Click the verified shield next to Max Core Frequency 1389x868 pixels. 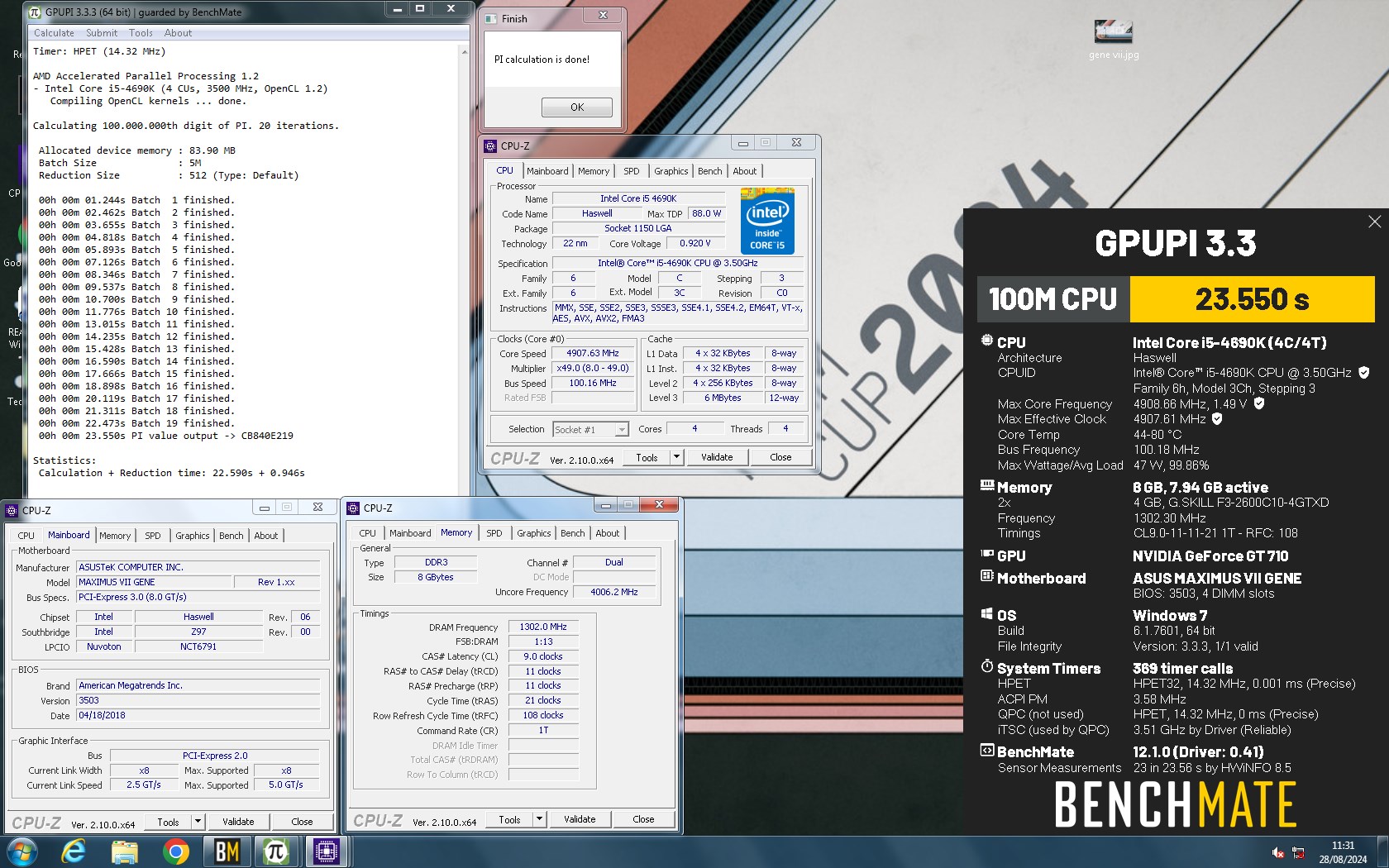point(1259,403)
